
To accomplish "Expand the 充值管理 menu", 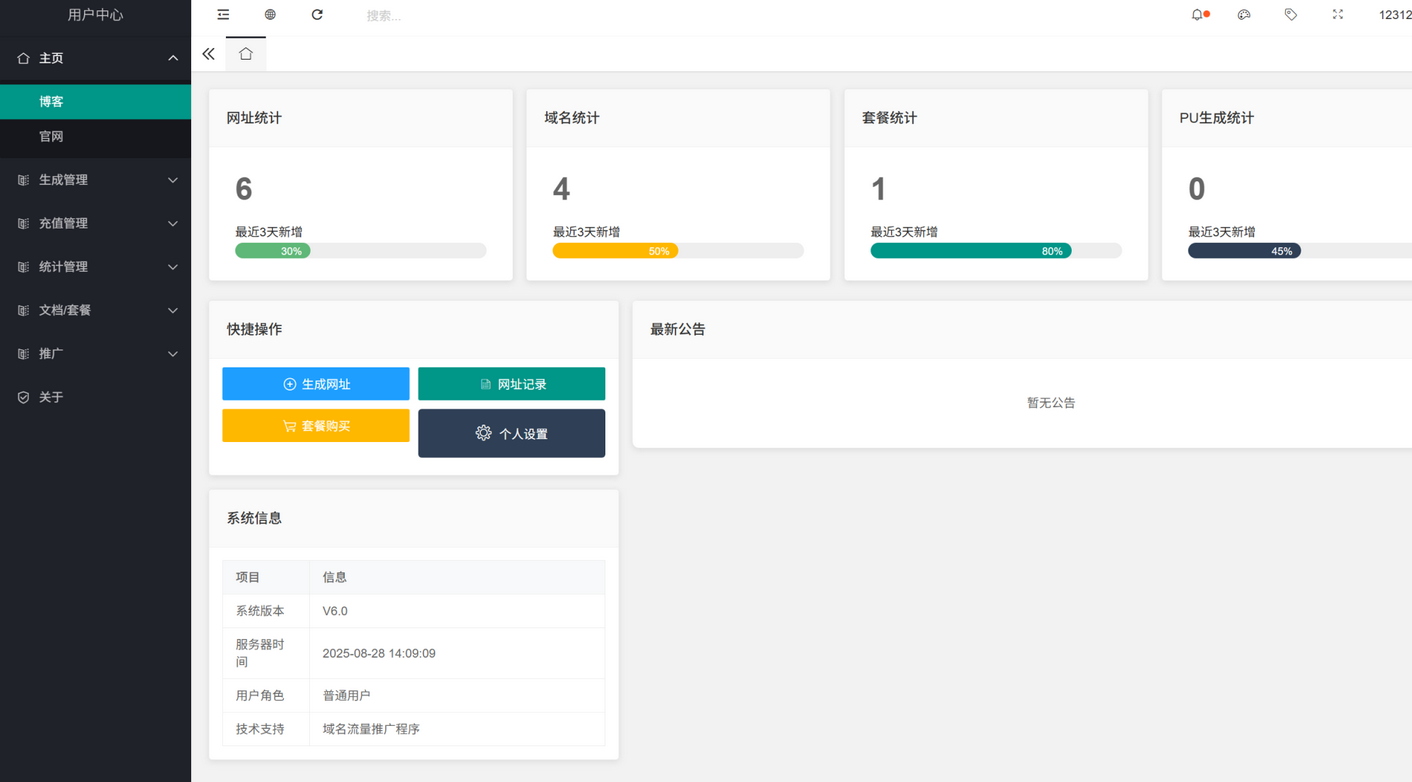I will pos(95,223).
